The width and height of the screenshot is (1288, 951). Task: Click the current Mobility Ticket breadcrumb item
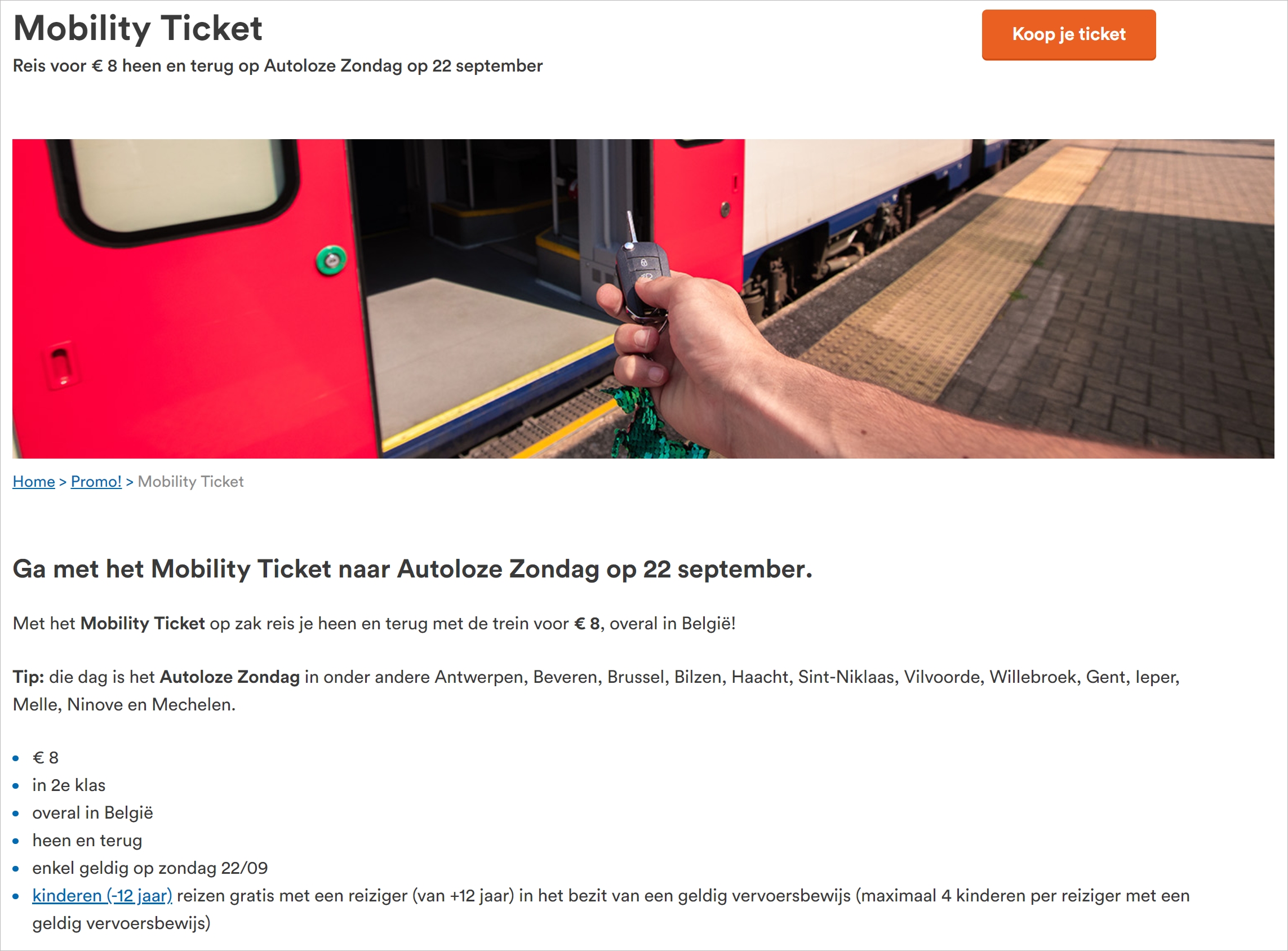[x=190, y=481]
